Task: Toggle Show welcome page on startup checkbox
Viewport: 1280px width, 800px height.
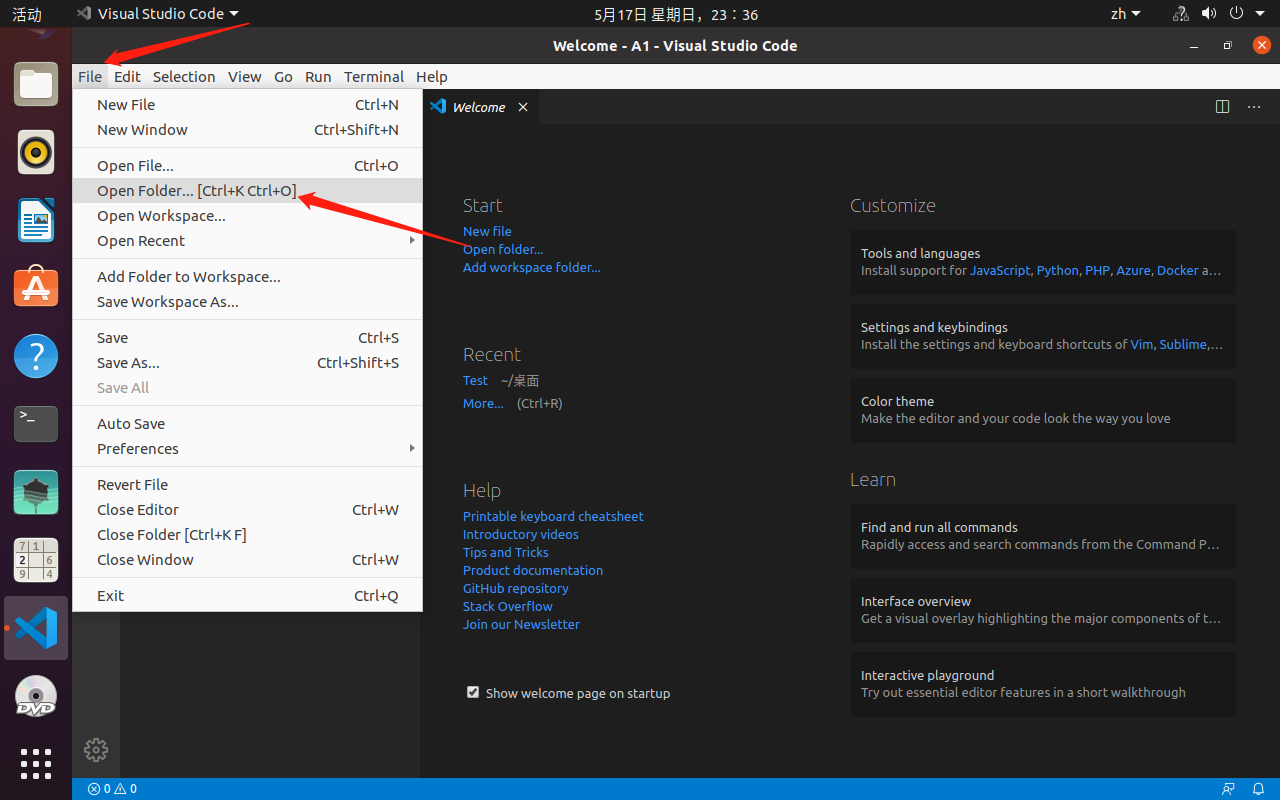Action: (x=473, y=692)
